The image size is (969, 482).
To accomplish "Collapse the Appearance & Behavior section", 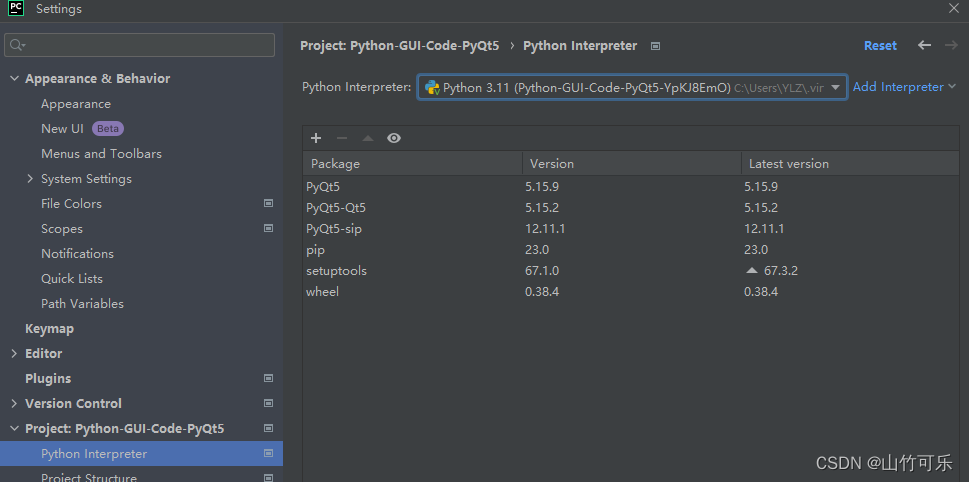I will coord(14,78).
